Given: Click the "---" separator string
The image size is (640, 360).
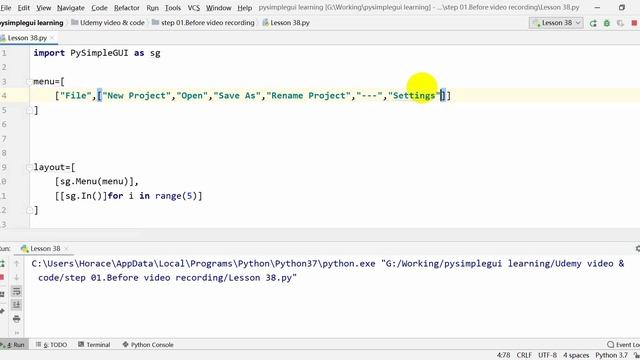Looking at the screenshot, I should [x=369, y=96].
